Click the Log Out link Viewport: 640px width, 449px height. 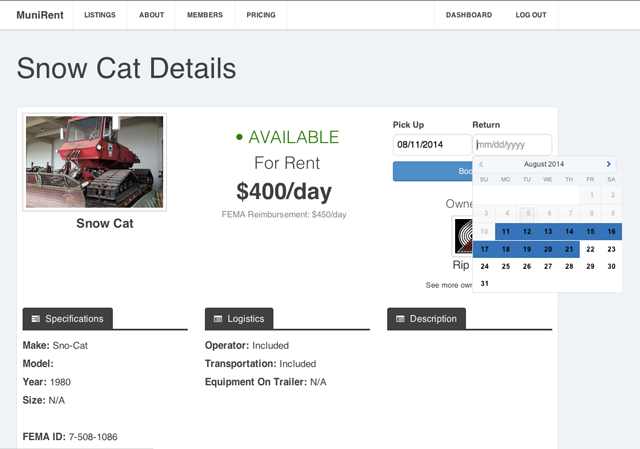tap(531, 15)
